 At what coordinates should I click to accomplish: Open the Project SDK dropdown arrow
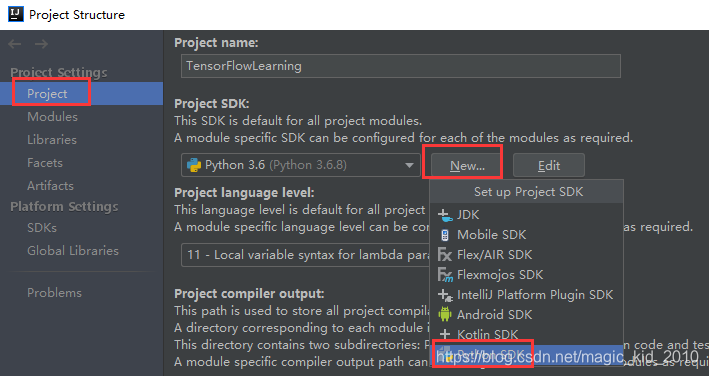pos(409,165)
